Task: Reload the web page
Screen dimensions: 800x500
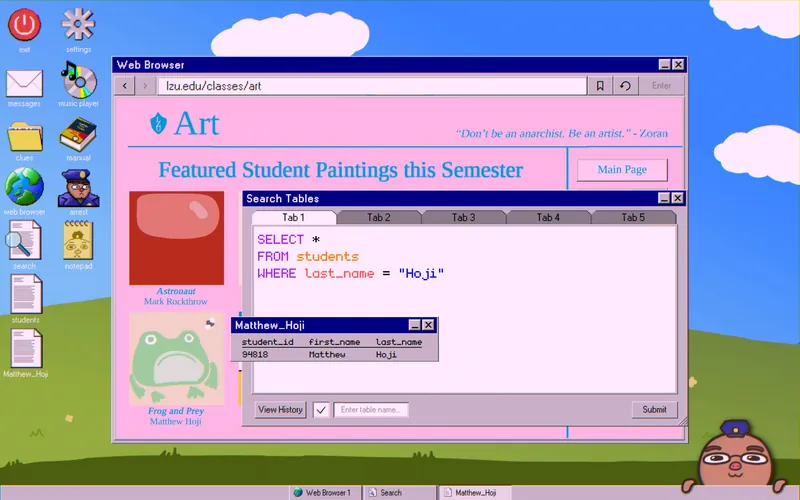Action: point(625,86)
